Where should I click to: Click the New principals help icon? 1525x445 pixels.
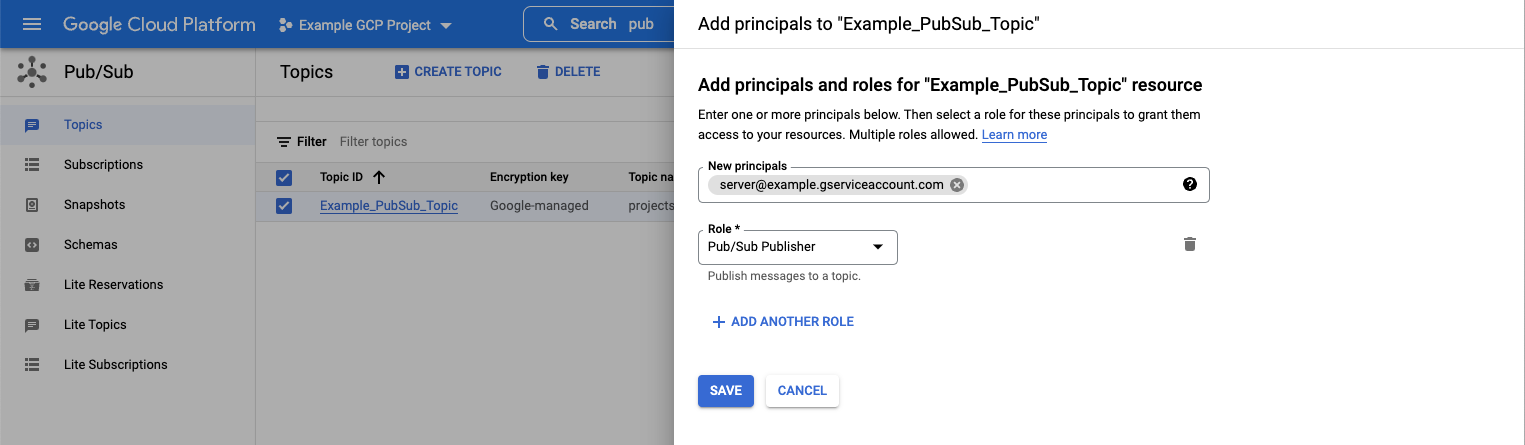pyautogui.click(x=1190, y=184)
